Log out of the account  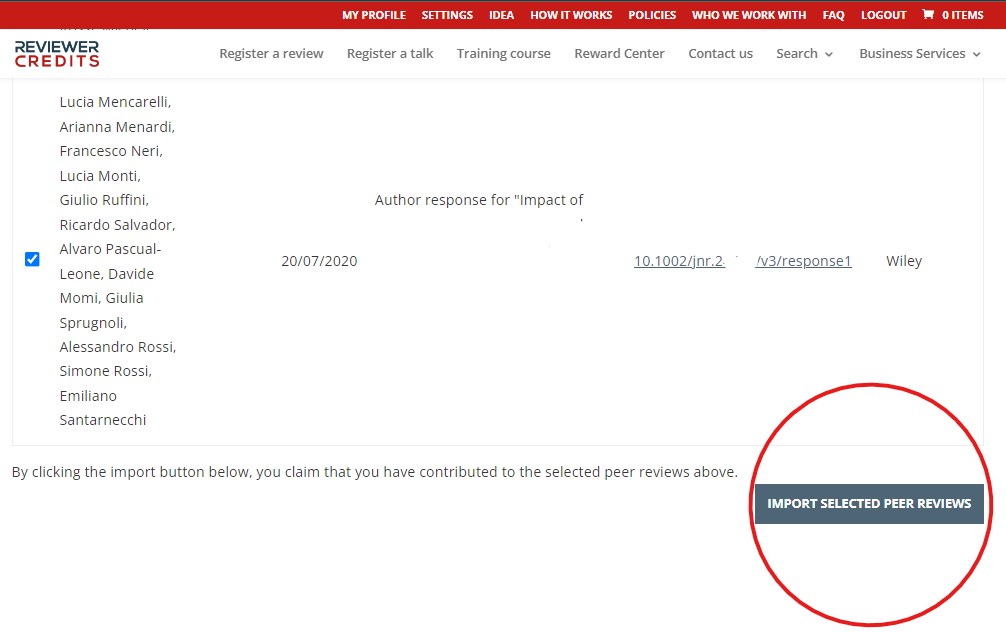[883, 15]
